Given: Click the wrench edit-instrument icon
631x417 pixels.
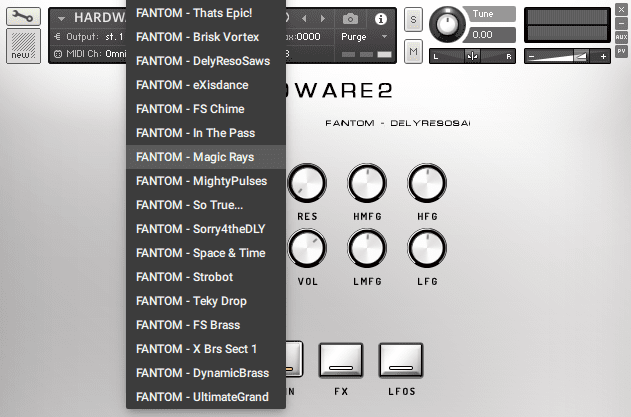Looking at the screenshot, I should pos(23,17).
